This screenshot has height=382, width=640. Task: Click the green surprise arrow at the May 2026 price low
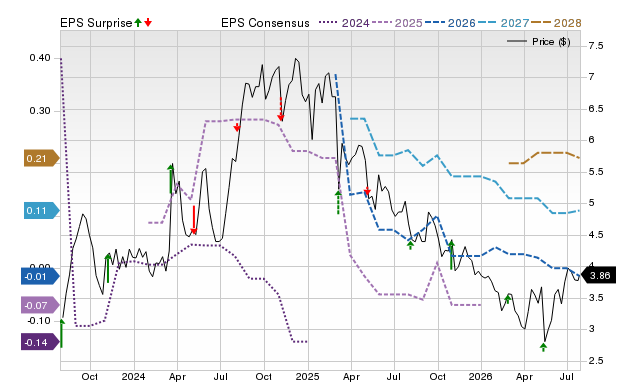[x=543, y=347]
